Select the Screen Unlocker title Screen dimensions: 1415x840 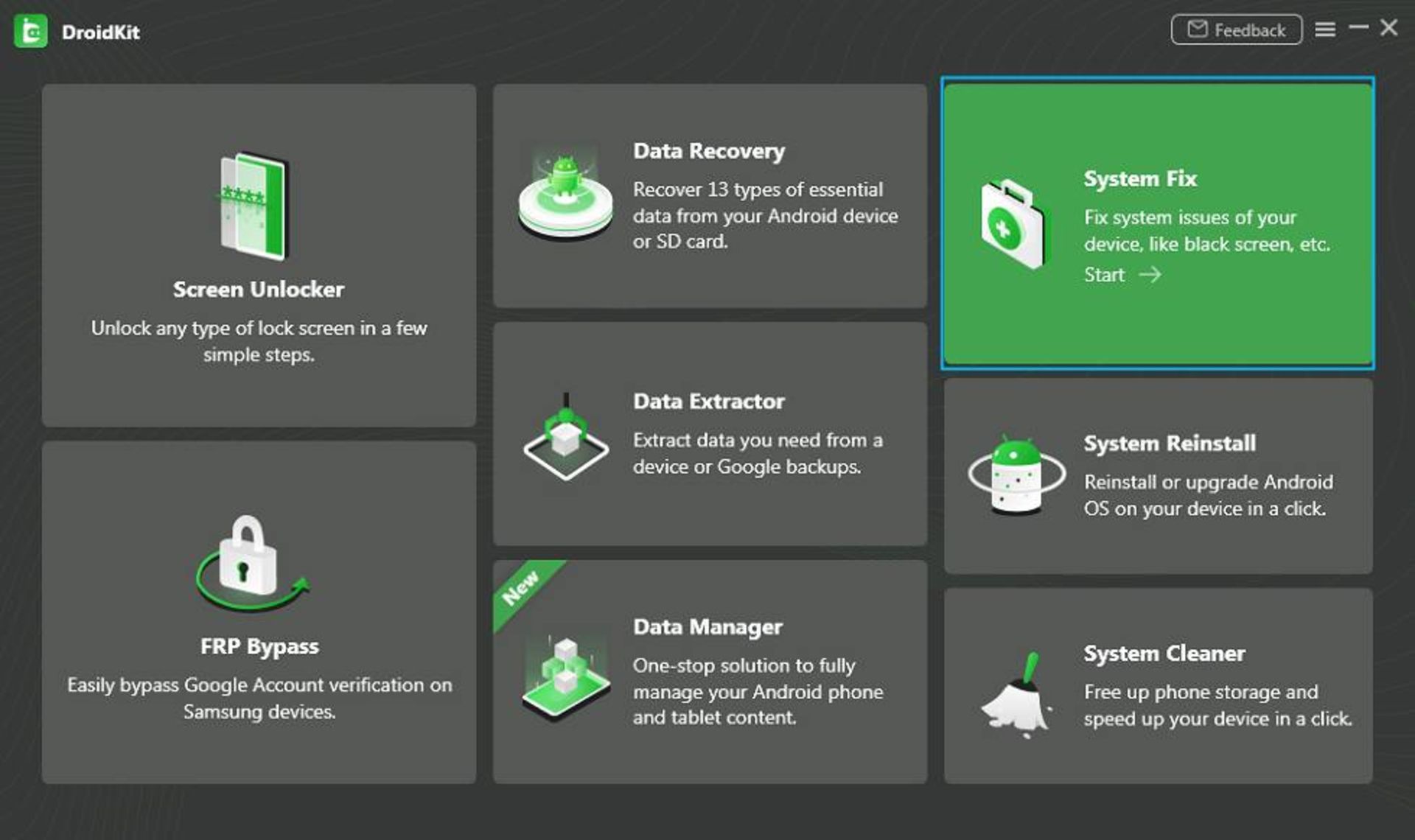coord(259,290)
